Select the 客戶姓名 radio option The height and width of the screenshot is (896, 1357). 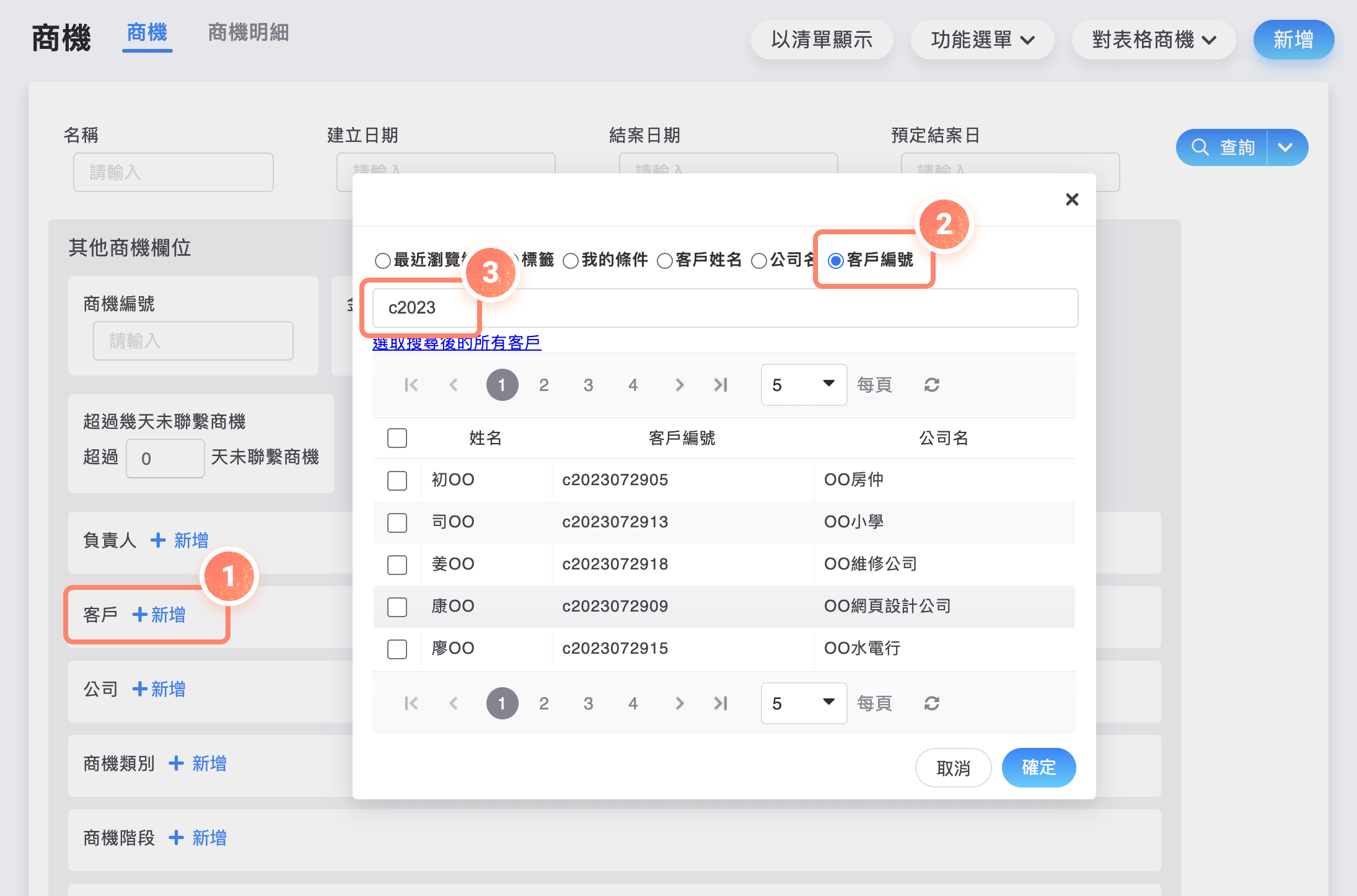(665, 261)
